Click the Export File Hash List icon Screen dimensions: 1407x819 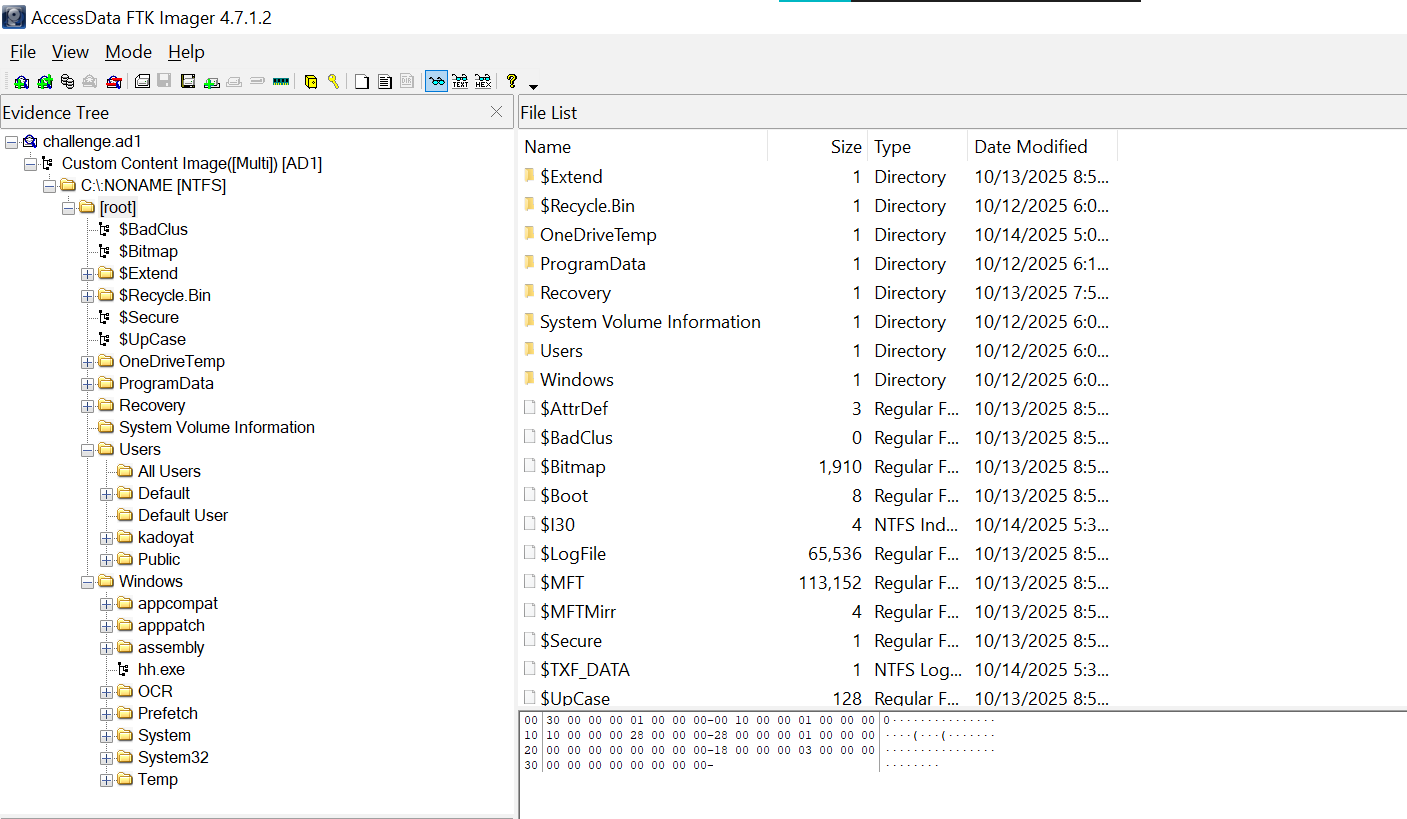pyautogui.click(x=385, y=81)
